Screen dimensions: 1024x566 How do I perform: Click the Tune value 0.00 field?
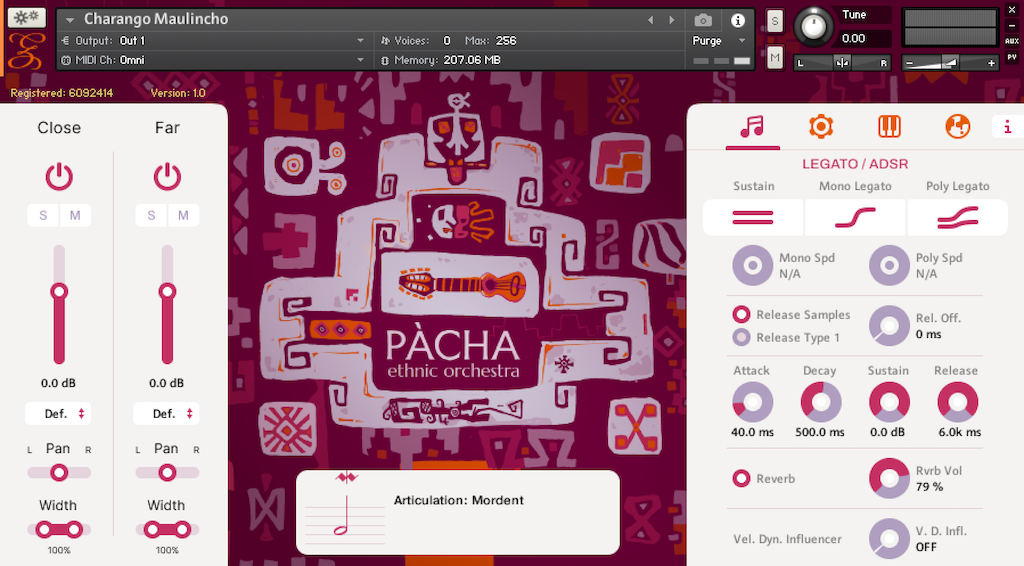(865, 39)
